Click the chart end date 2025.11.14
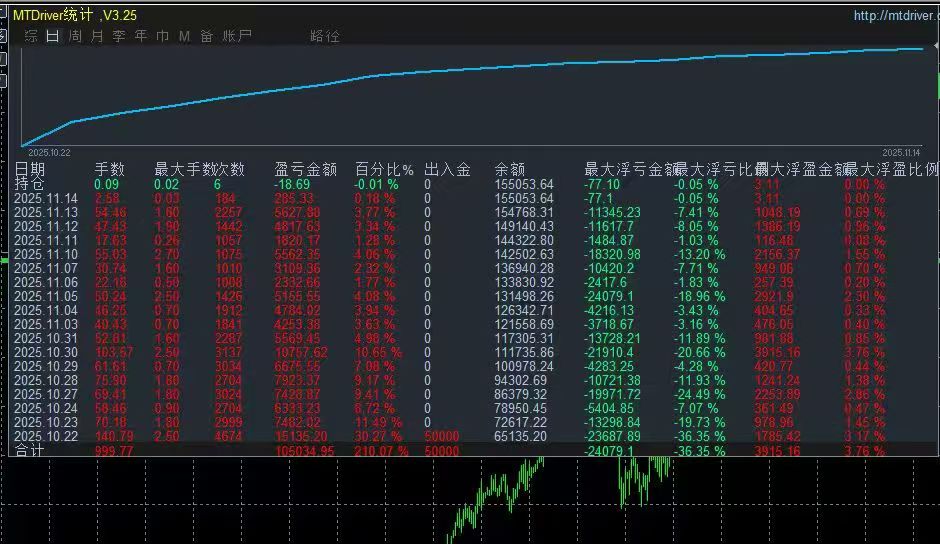 tap(901, 153)
